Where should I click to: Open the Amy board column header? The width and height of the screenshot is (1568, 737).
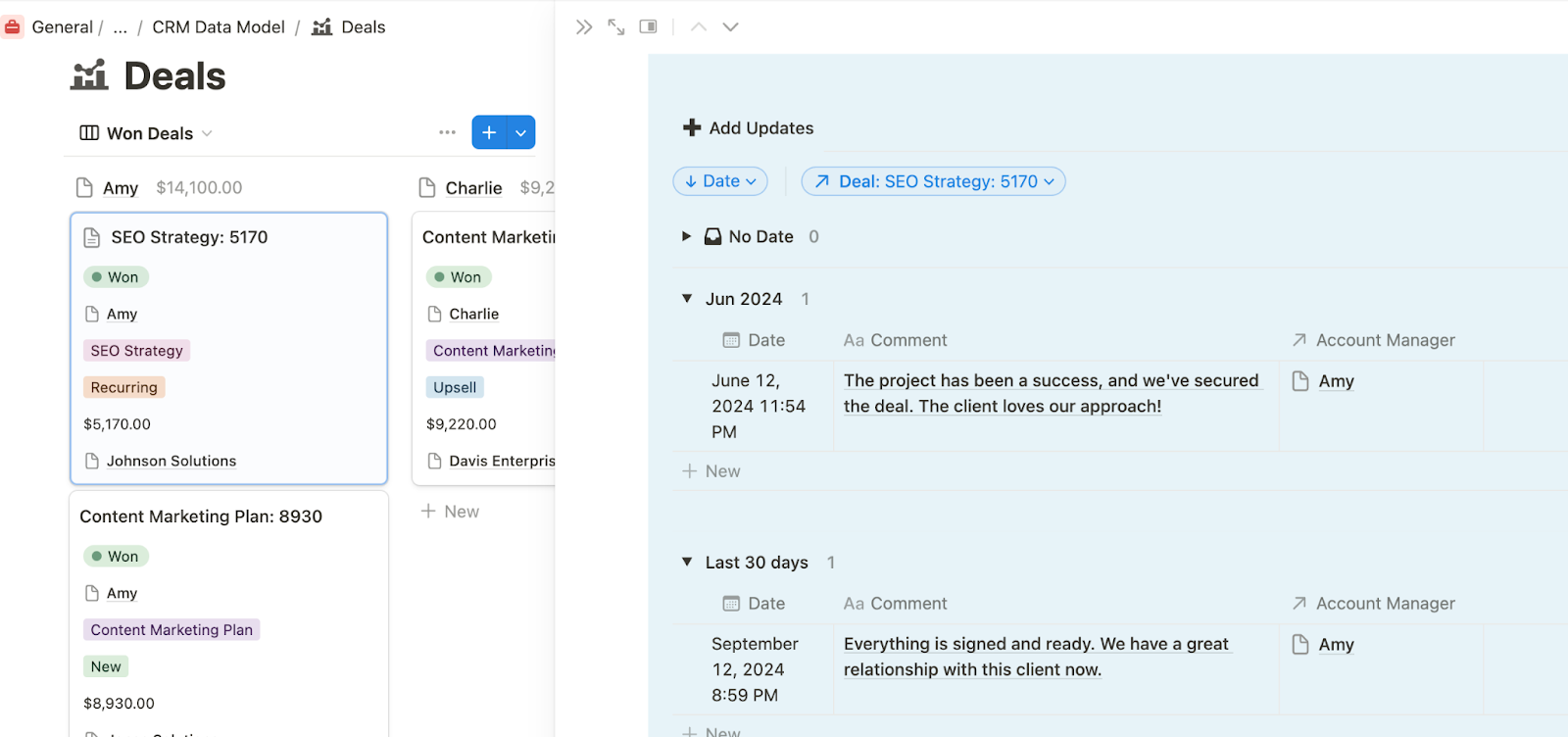tap(121, 188)
